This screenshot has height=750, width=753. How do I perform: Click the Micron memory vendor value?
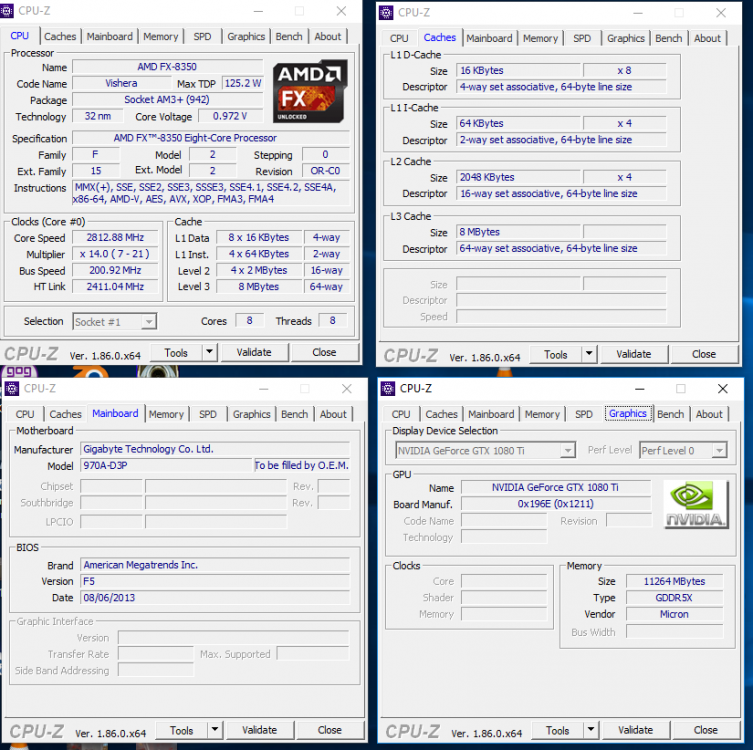pyautogui.click(x=674, y=614)
